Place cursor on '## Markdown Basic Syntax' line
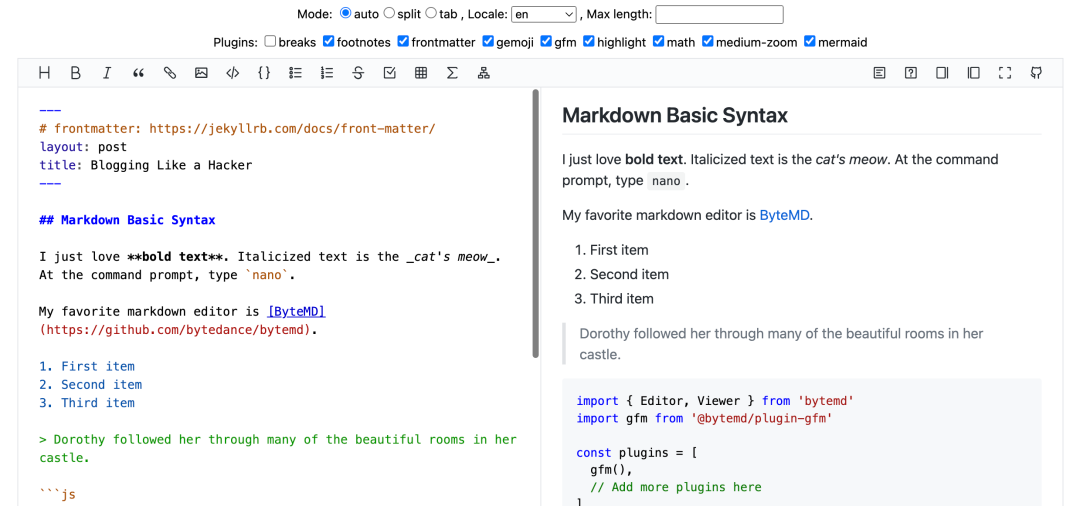Viewport: 1080px width, 506px height. coord(127,220)
